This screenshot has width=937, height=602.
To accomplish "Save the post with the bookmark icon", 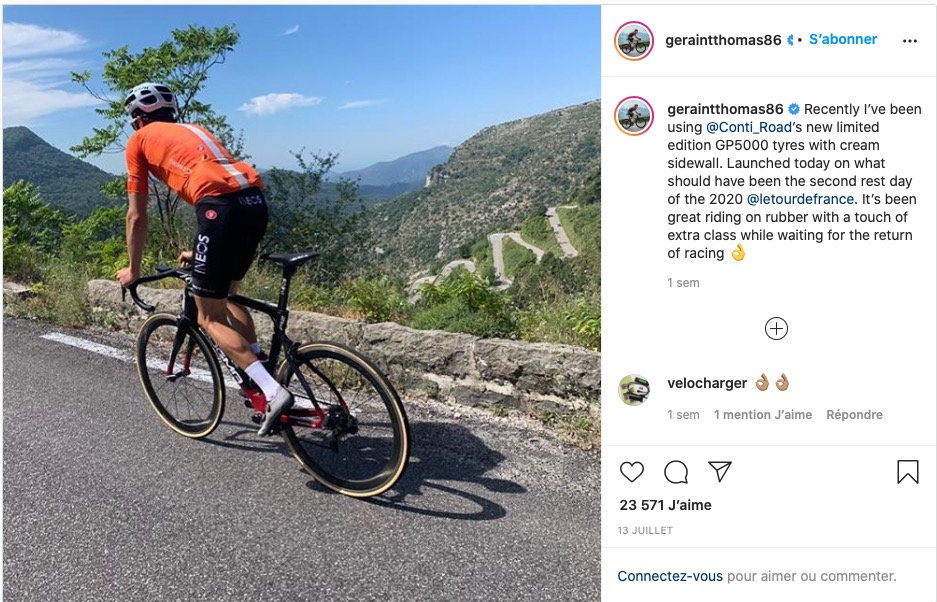I will pos(907,472).
